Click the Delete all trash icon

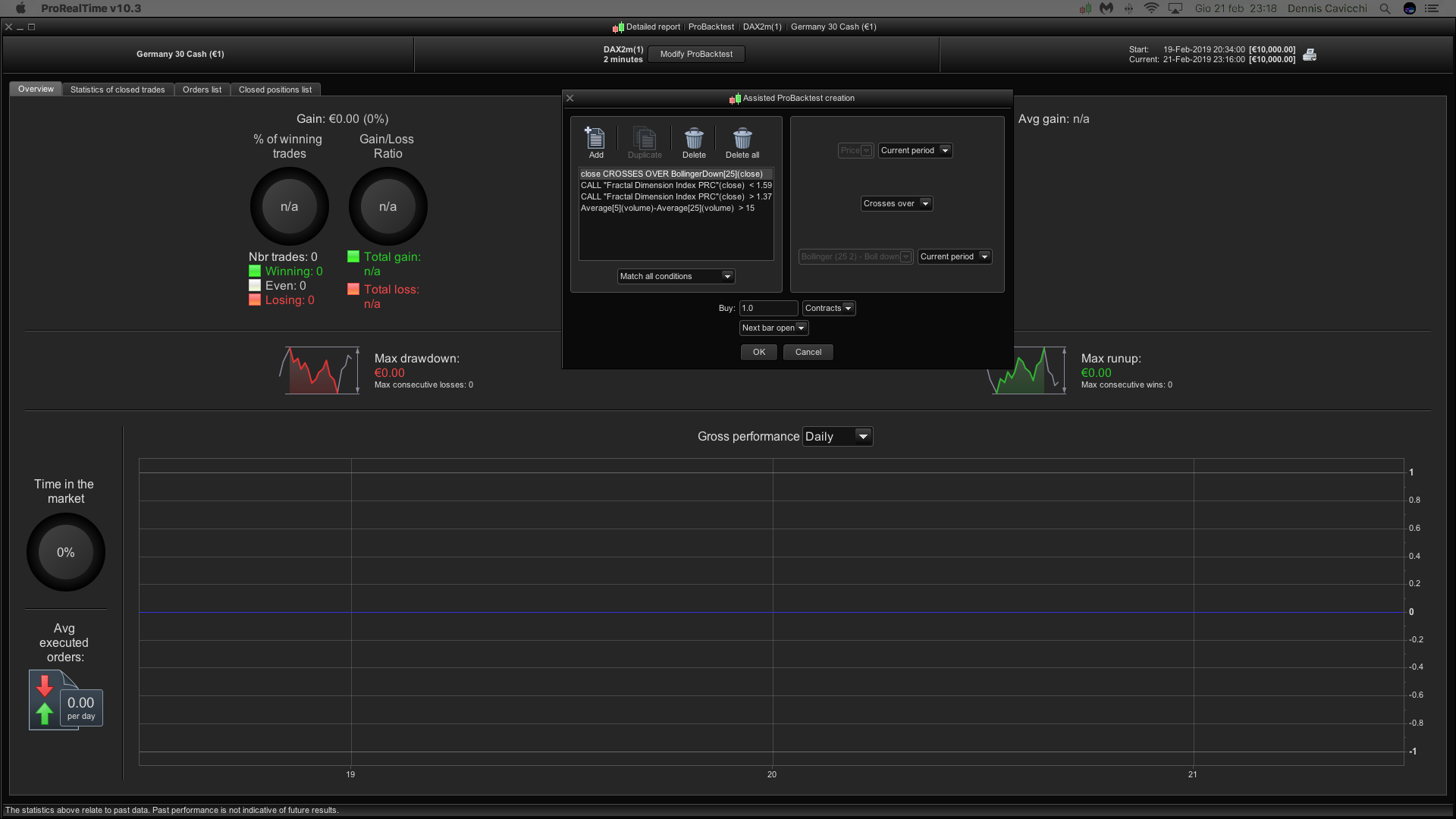point(742,140)
